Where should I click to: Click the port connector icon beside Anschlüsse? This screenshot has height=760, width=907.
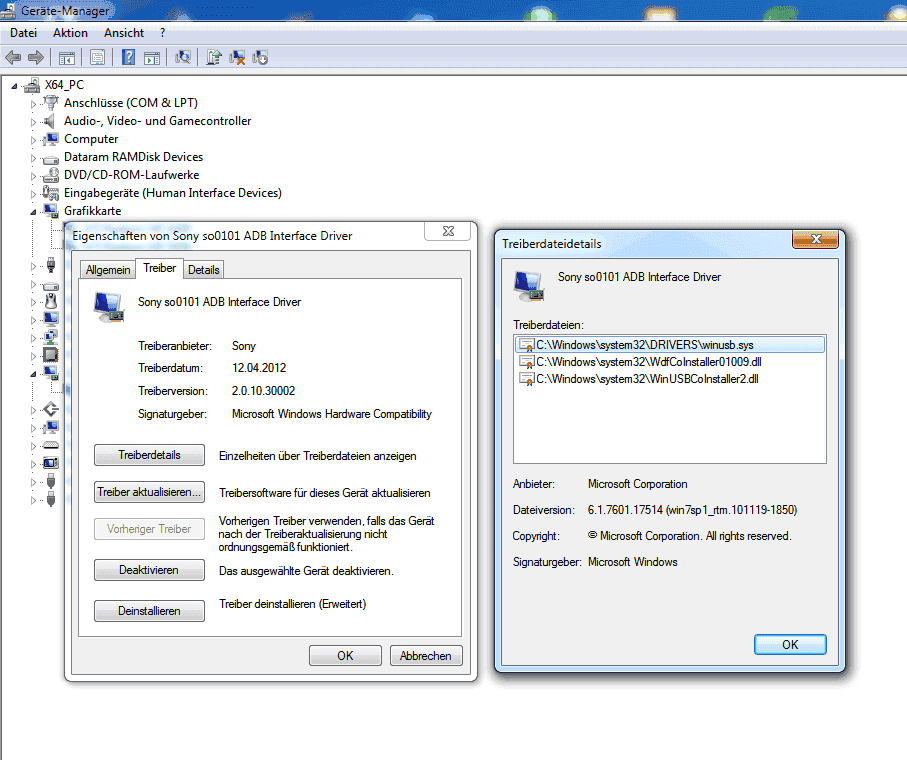51,103
